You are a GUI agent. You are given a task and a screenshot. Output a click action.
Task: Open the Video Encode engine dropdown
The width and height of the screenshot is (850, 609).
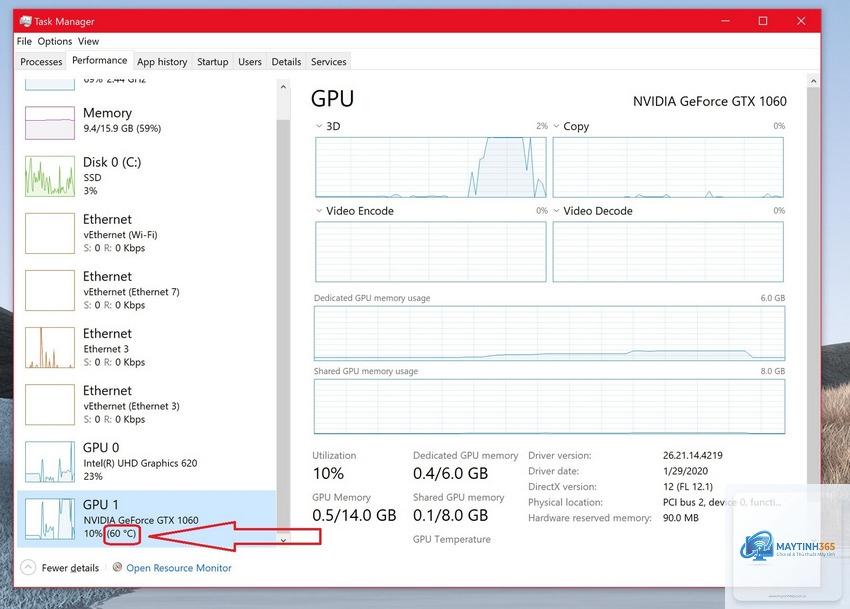click(319, 210)
